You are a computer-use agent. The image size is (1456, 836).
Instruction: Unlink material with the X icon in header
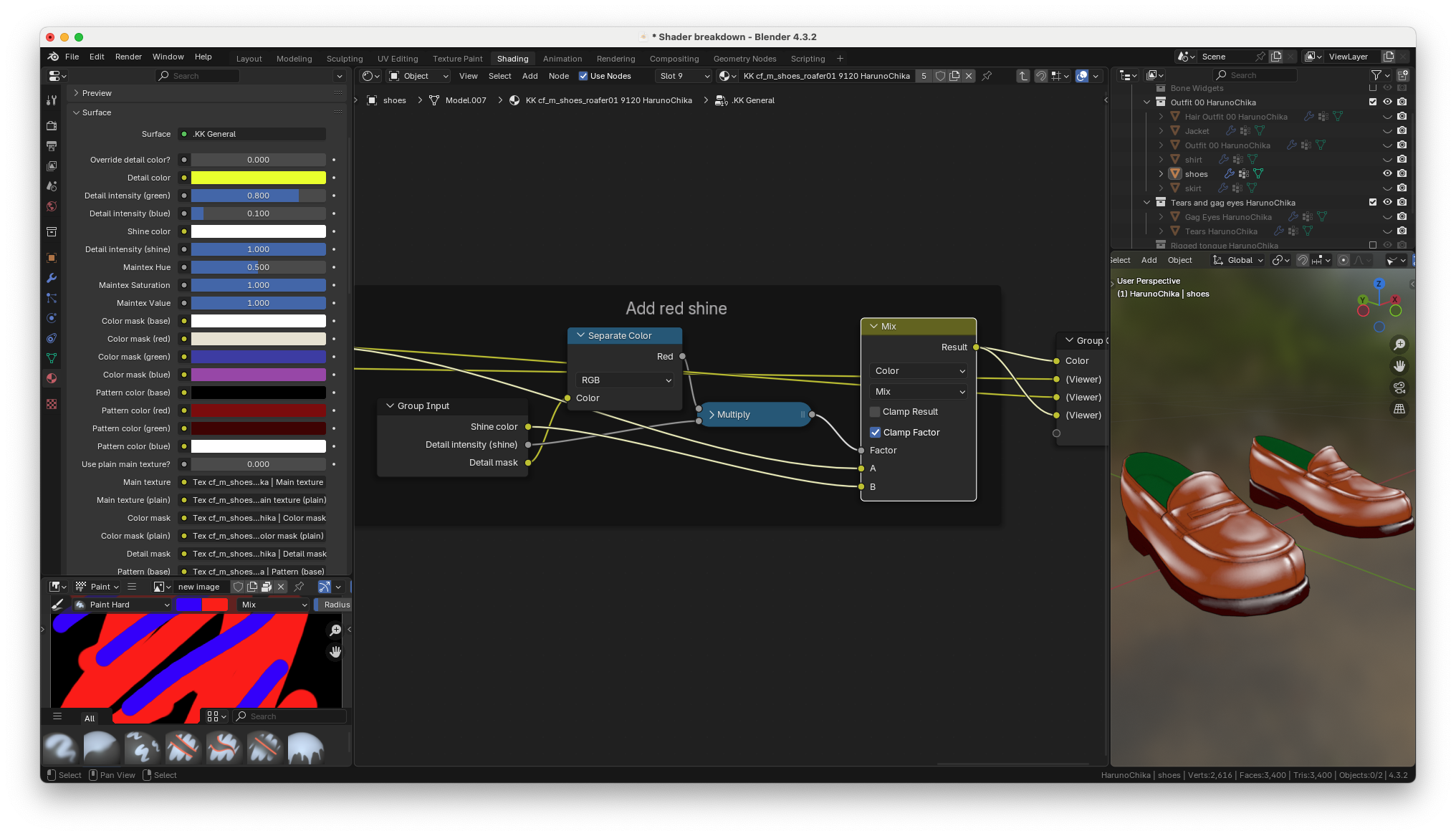tap(969, 76)
